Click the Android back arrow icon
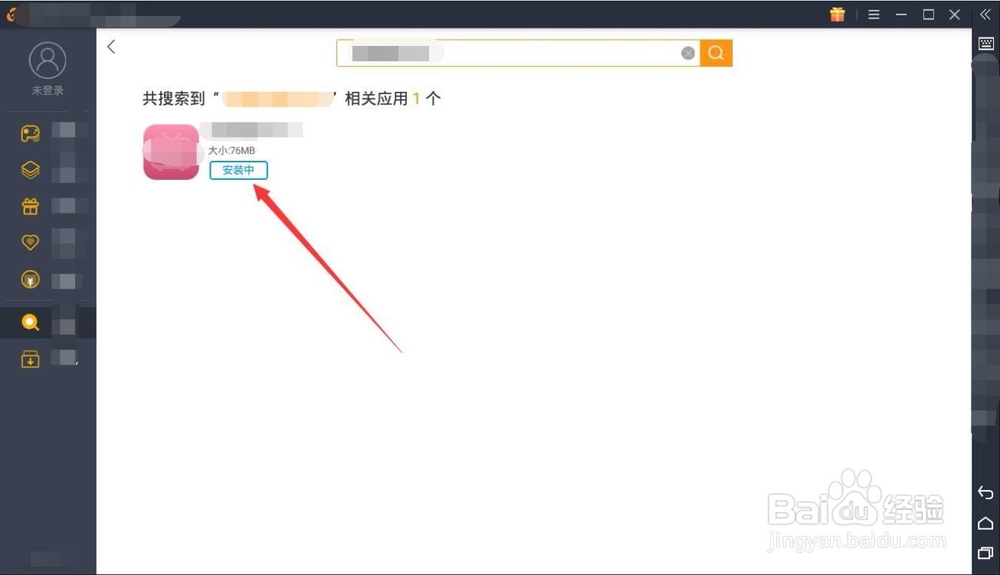The height and width of the screenshot is (575, 1000). [985, 492]
